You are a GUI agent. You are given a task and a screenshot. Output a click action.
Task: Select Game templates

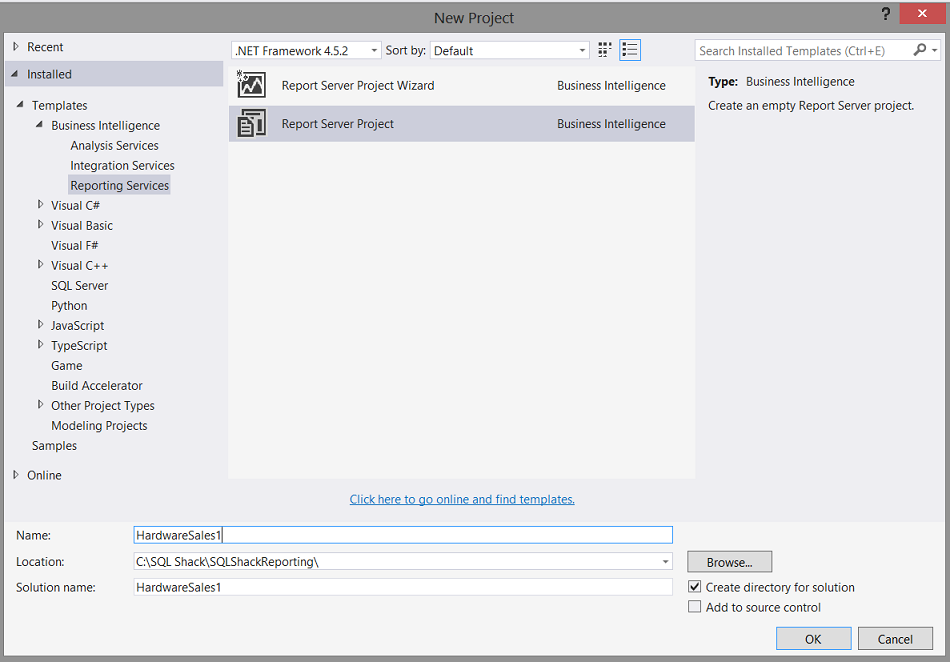click(67, 365)
